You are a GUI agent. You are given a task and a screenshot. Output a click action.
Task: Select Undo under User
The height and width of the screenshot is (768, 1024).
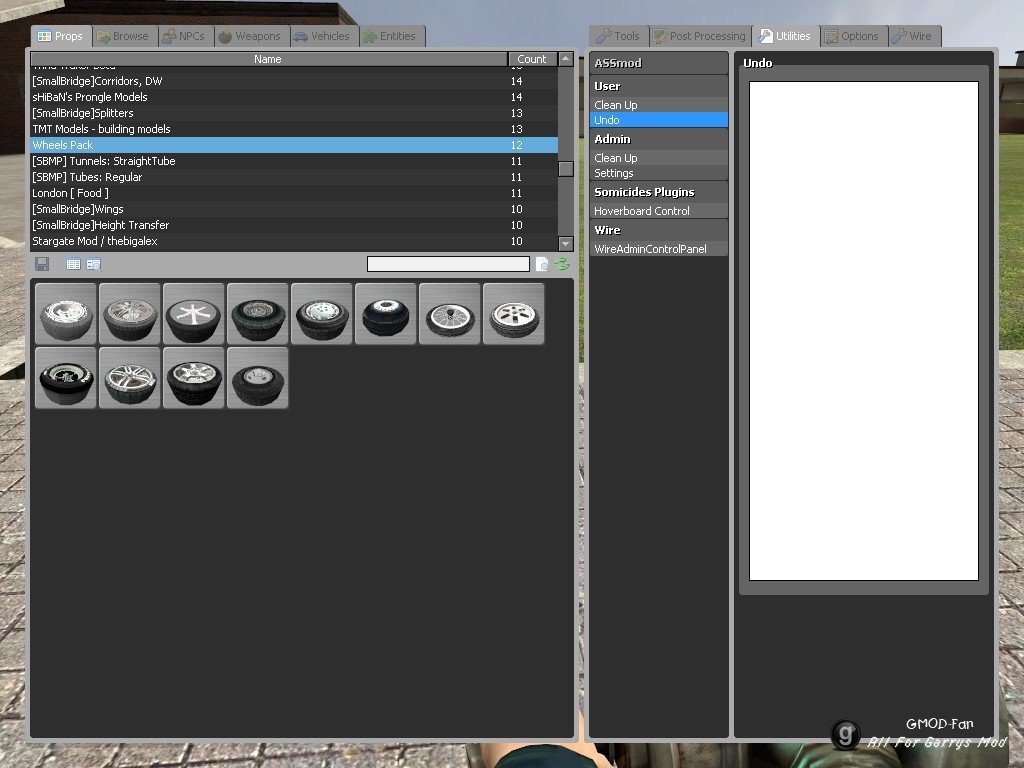[x=658, y=120]
